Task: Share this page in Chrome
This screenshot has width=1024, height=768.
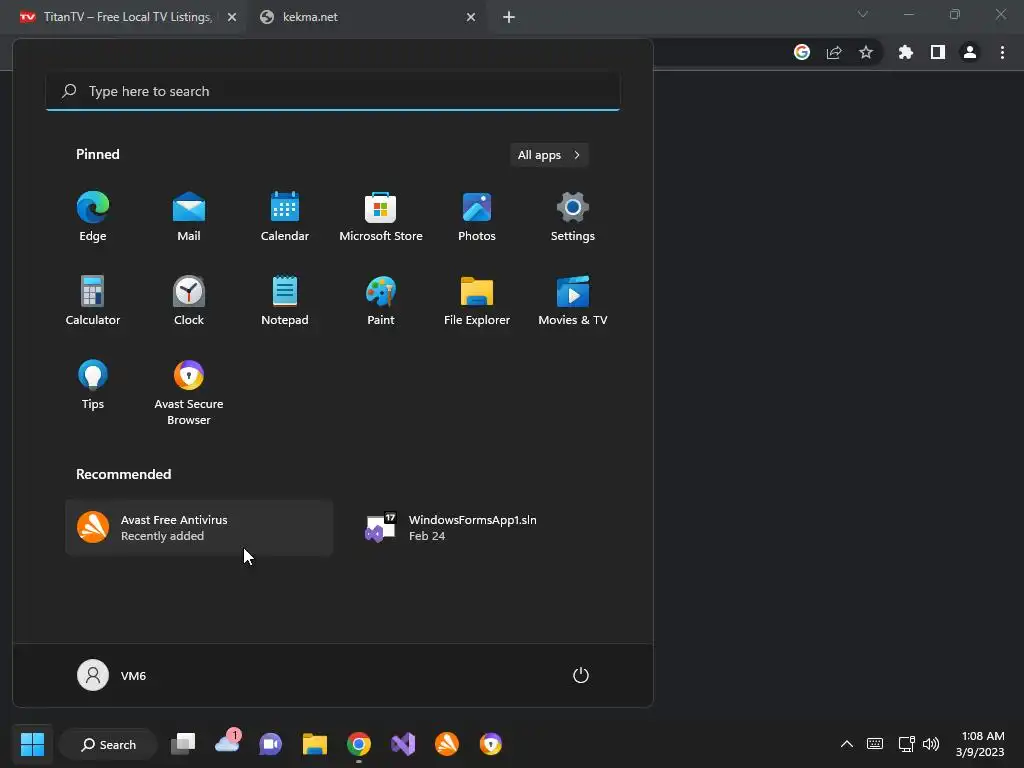Action: [x=834, y=52]
